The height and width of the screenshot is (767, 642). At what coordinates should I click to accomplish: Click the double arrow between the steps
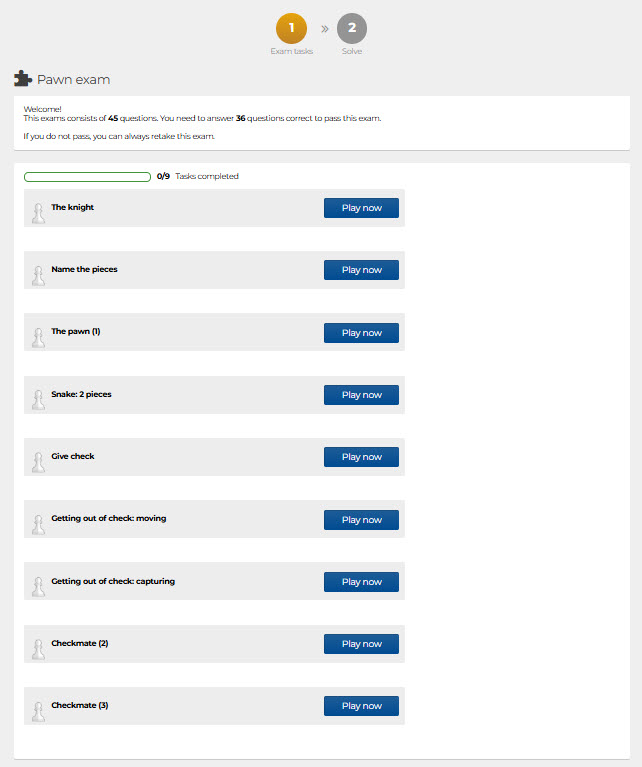(324, 28)
